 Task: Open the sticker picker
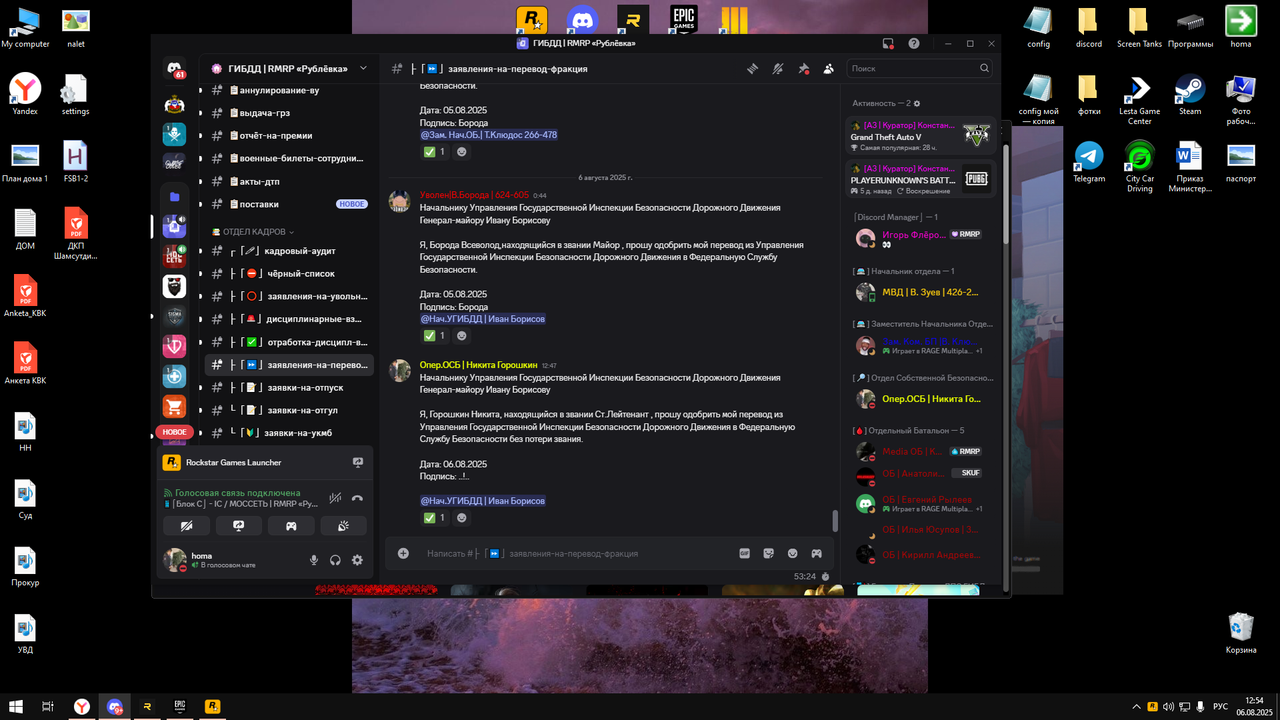[x=769, y=553]
